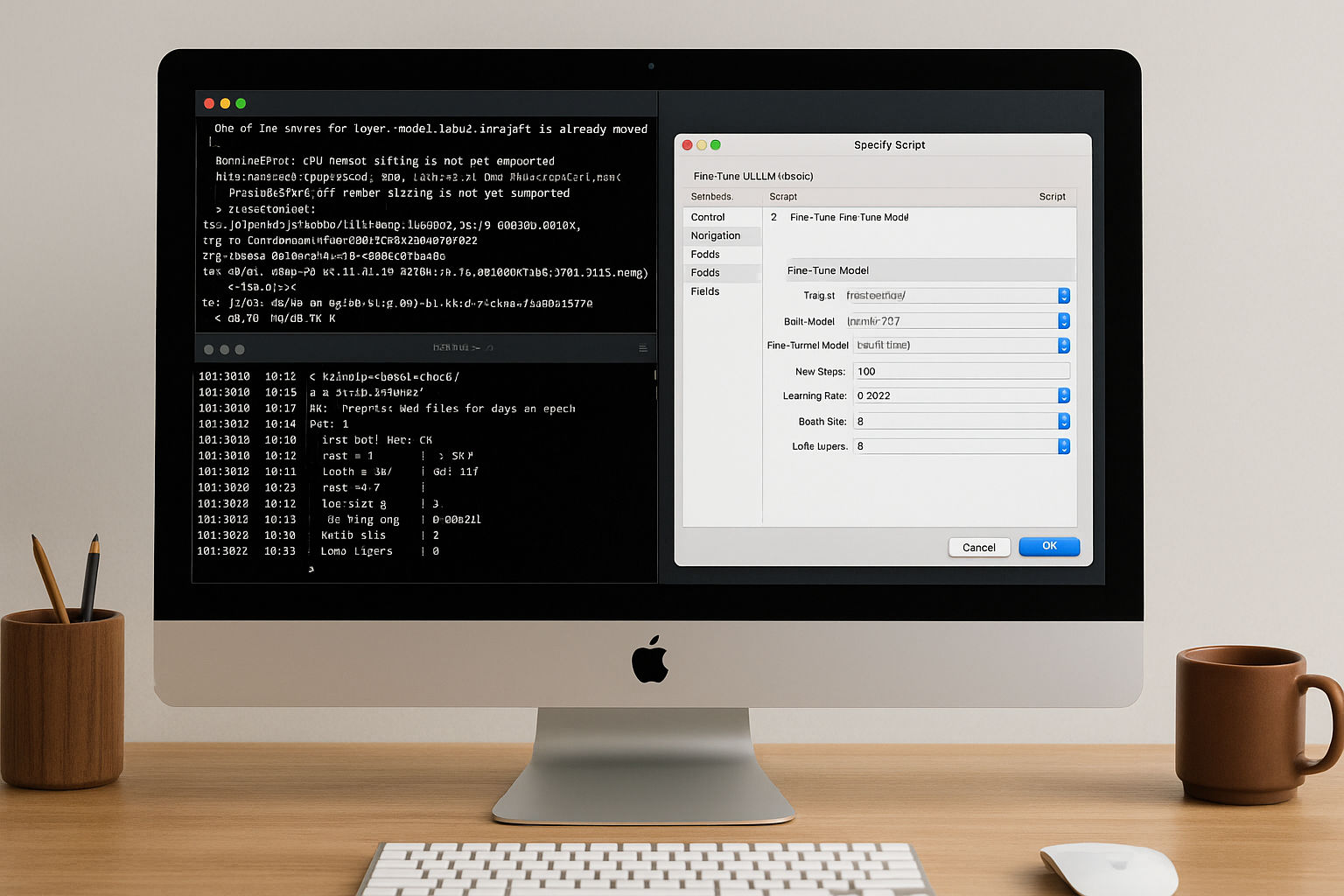Click the green zoom dot on Specify Script dialog
This screenshot has height=896, width=1344.
[x=716, y=145]
